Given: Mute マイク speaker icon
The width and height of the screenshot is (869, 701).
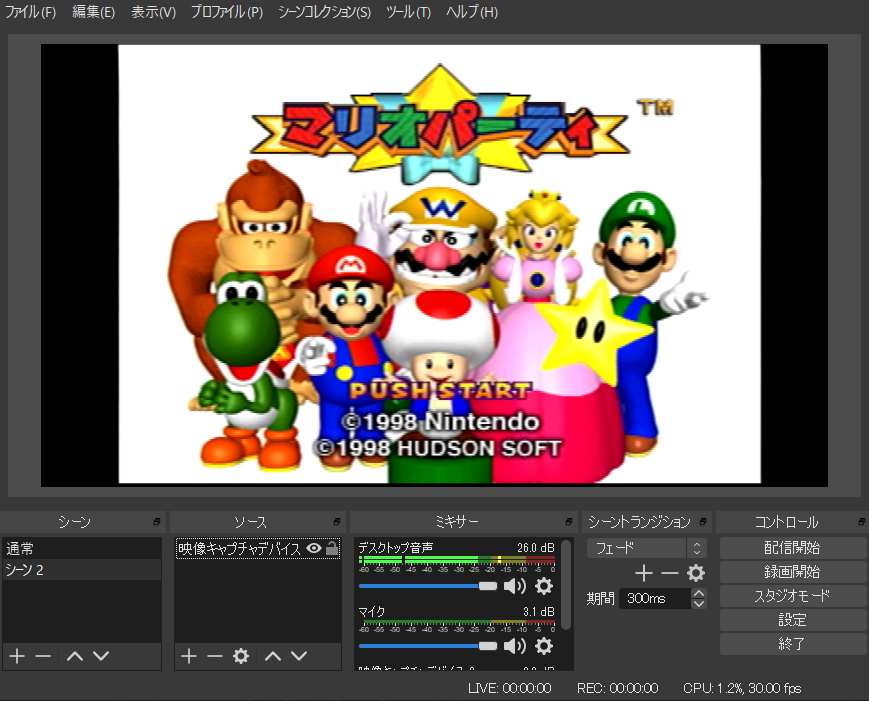Looking at the screenshot, I should pos(515,646).
